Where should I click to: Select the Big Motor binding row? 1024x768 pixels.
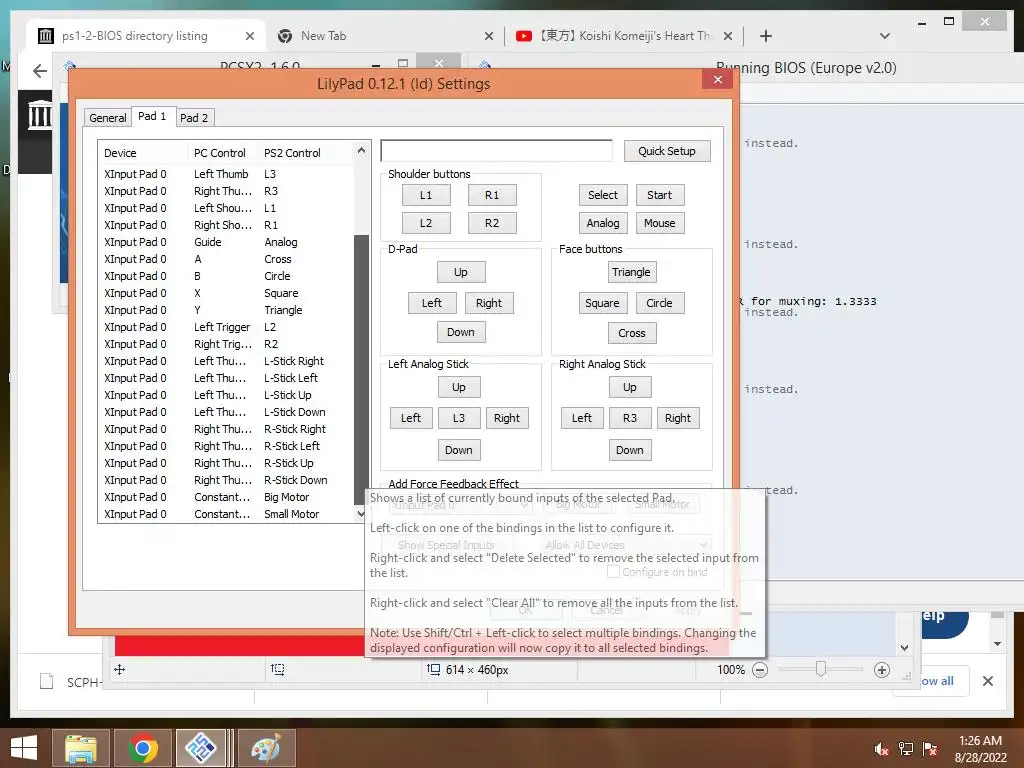click(226, 497)
